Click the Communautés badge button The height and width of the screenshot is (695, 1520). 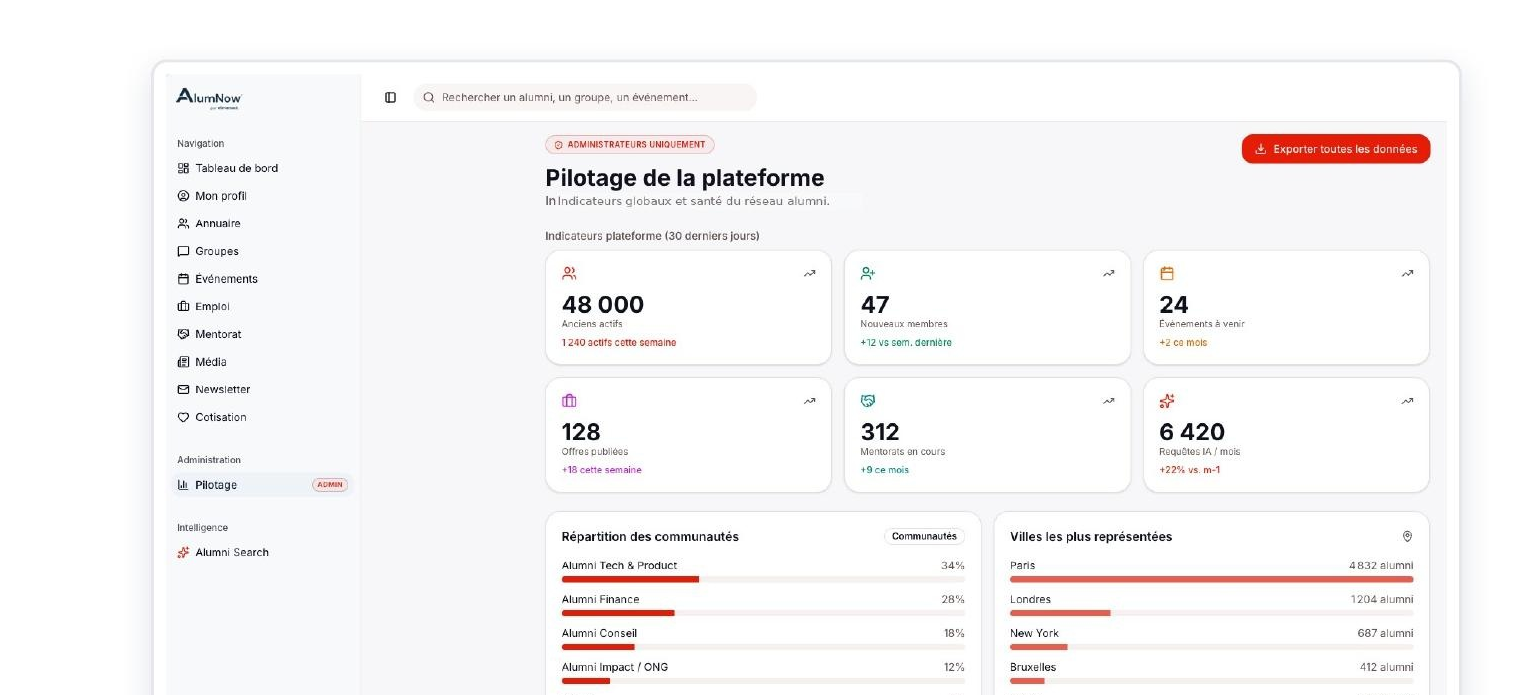[924, 536]
